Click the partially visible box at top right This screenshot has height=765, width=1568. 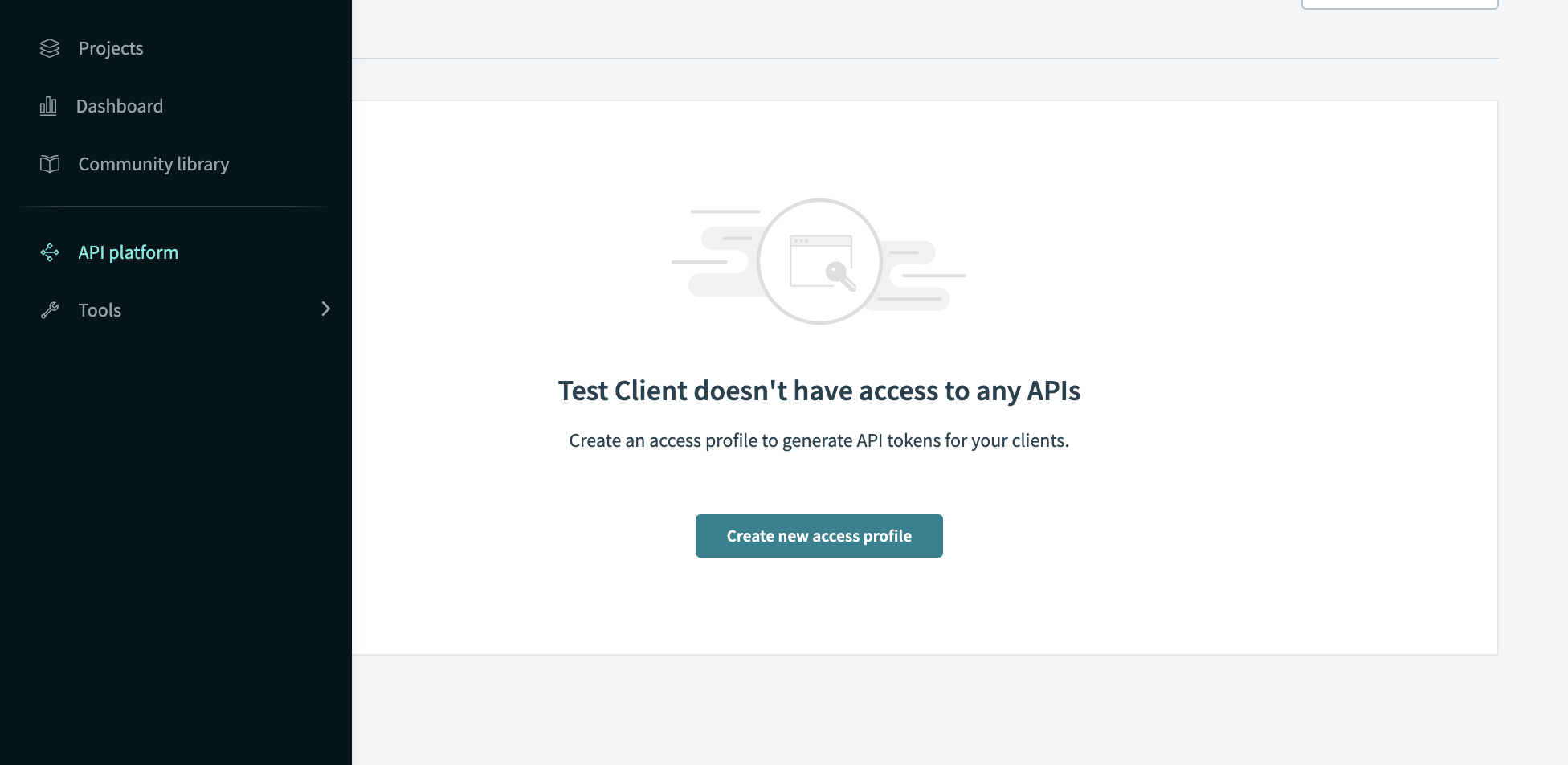pos(1399,4)
